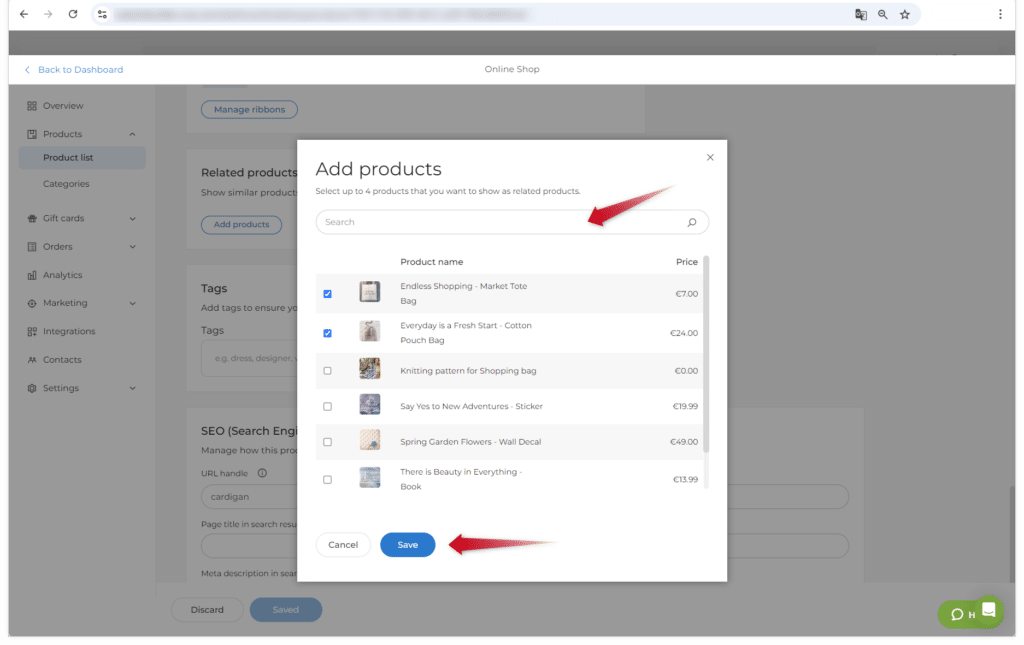Image resolution: width=1024 pixels, height=645 pixels.
Task: Save the selected related products
Action: [x=407, y=545]
